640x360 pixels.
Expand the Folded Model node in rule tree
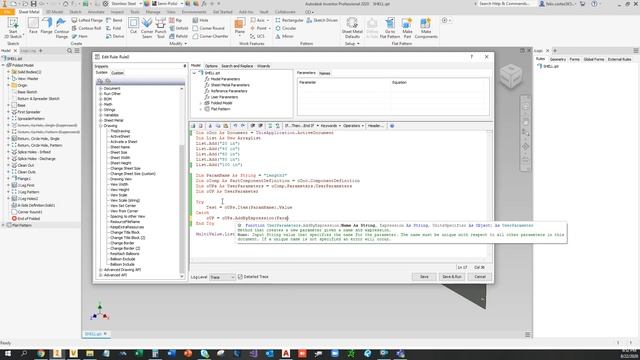(x=201, y=103)
